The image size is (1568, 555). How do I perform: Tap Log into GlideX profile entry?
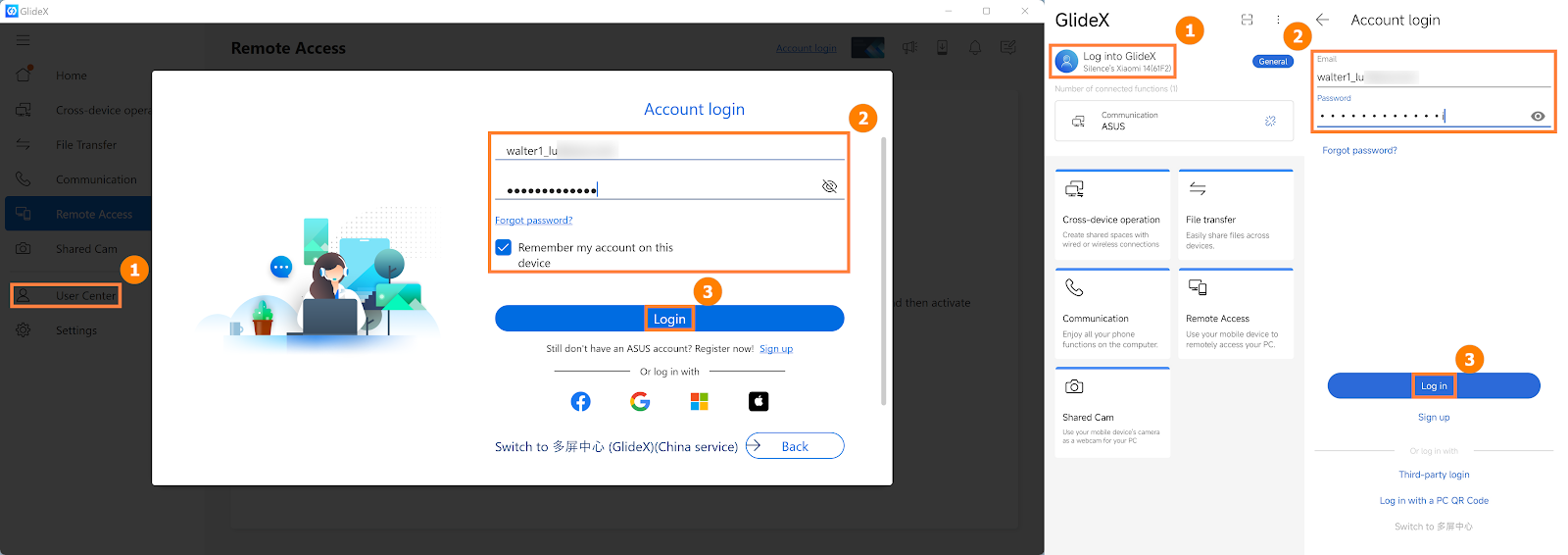coord(1113,62)
